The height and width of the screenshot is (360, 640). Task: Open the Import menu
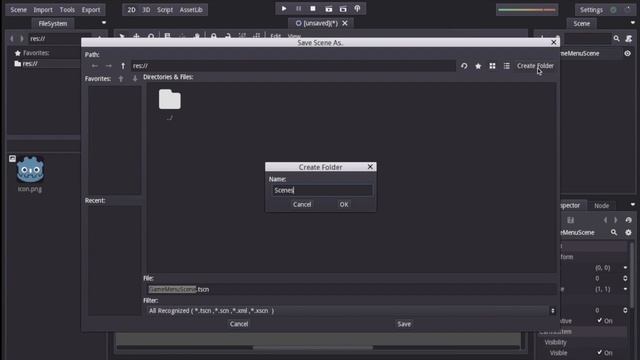coord(43,9)
